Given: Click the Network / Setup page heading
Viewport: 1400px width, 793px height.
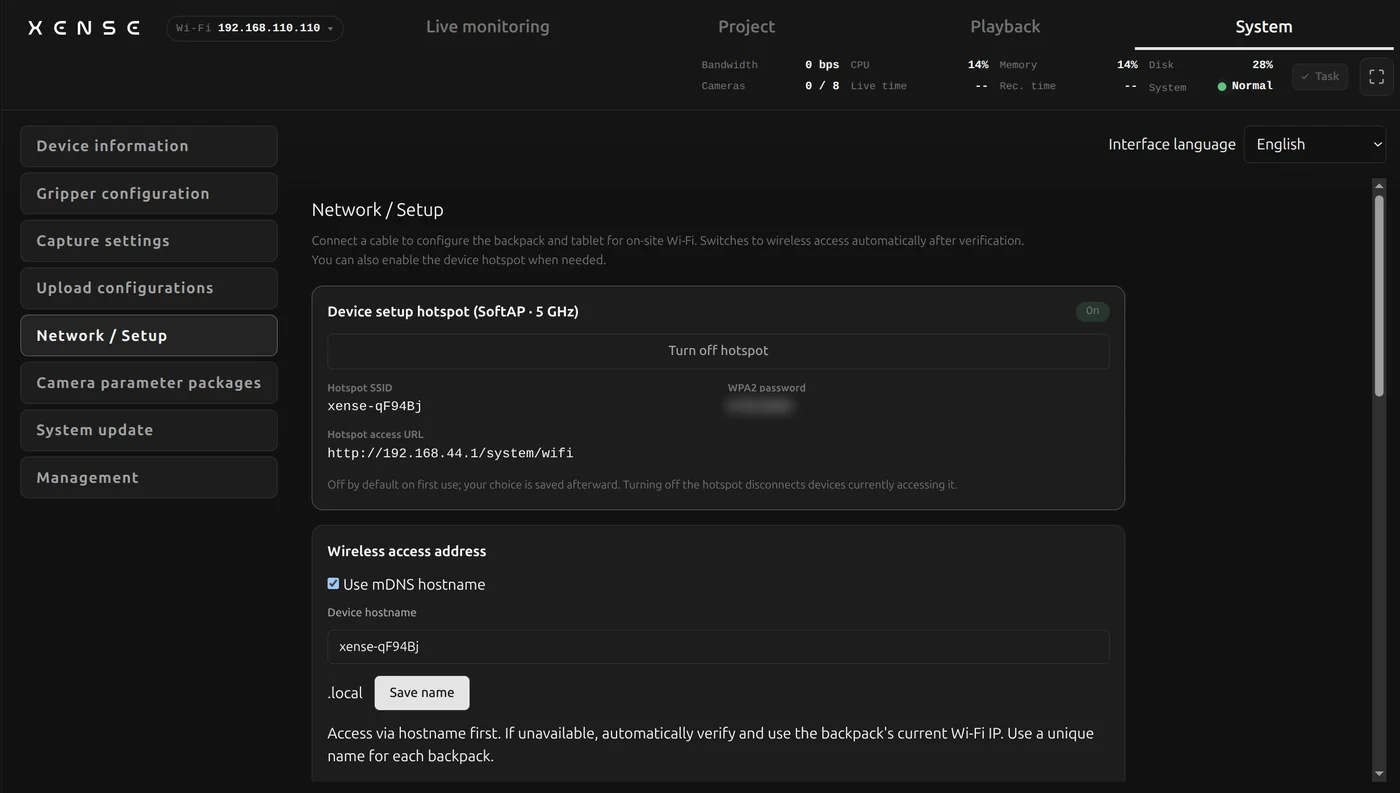Looking at the screenshot, I should tap(377, 210).
